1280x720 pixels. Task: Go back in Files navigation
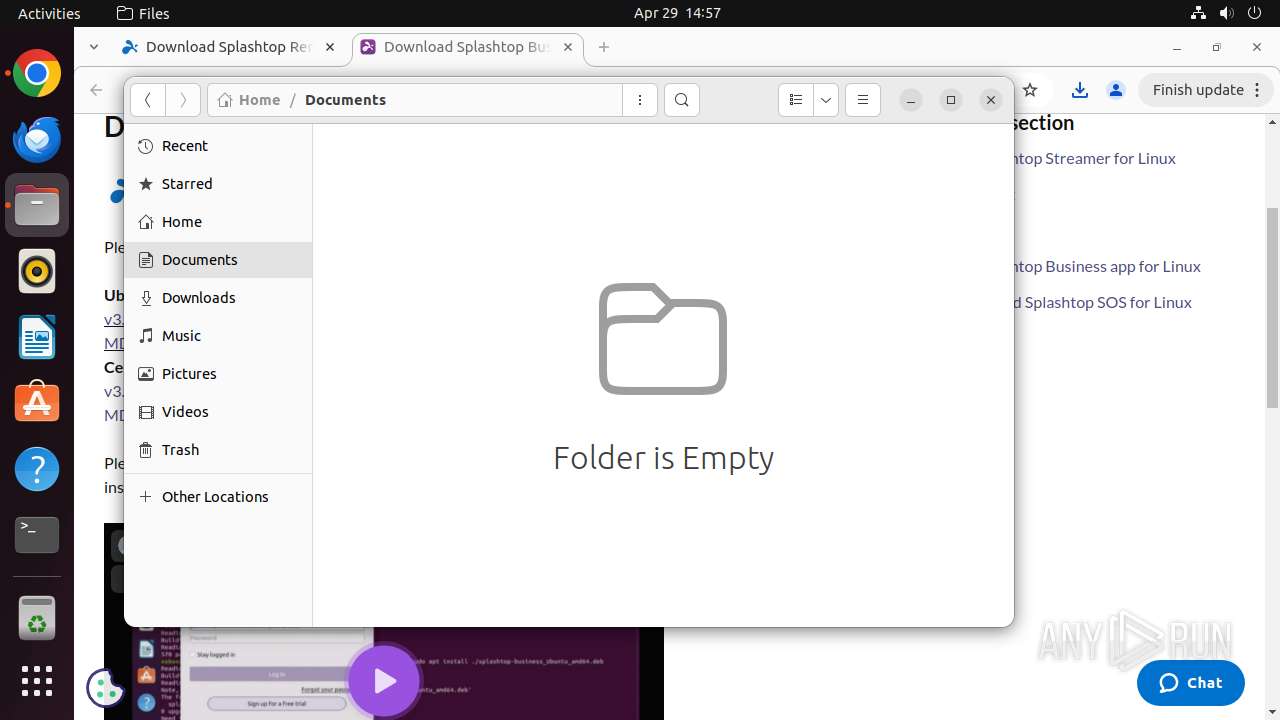tap(147, 100)
